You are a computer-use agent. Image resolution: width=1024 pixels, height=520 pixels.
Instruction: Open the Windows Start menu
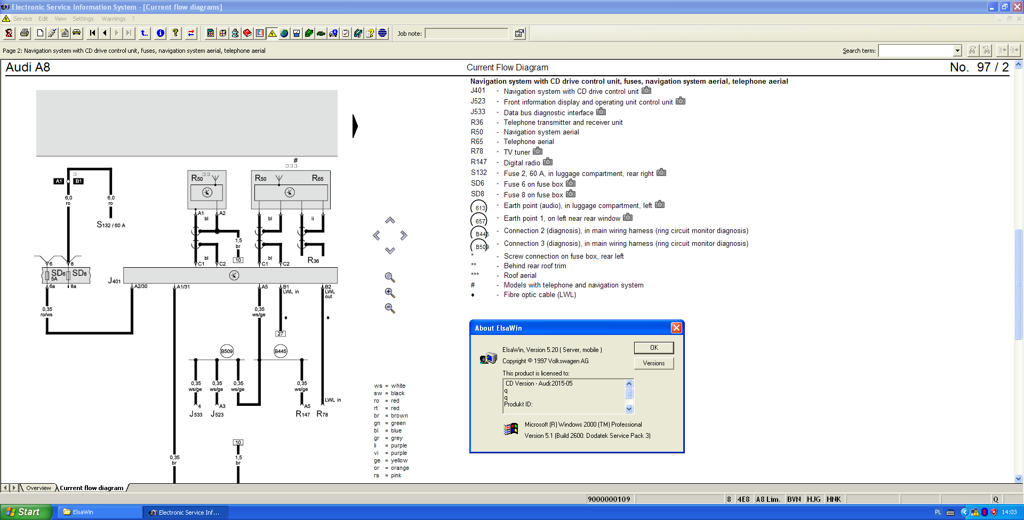(x=26, y=512)
